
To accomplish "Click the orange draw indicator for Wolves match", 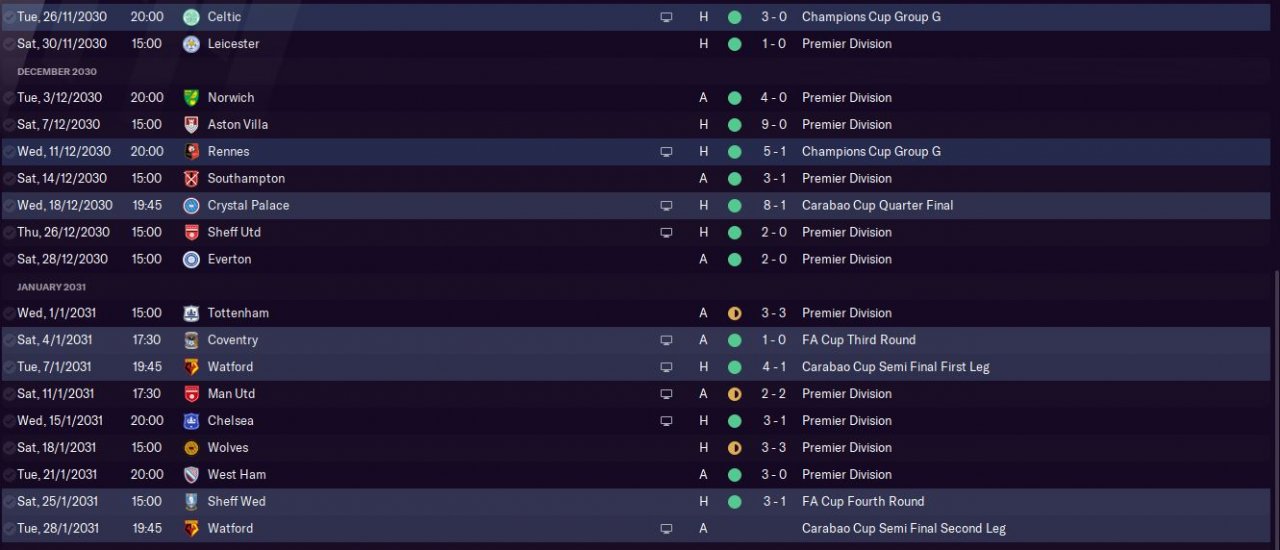I will click(x=734, y=448).
